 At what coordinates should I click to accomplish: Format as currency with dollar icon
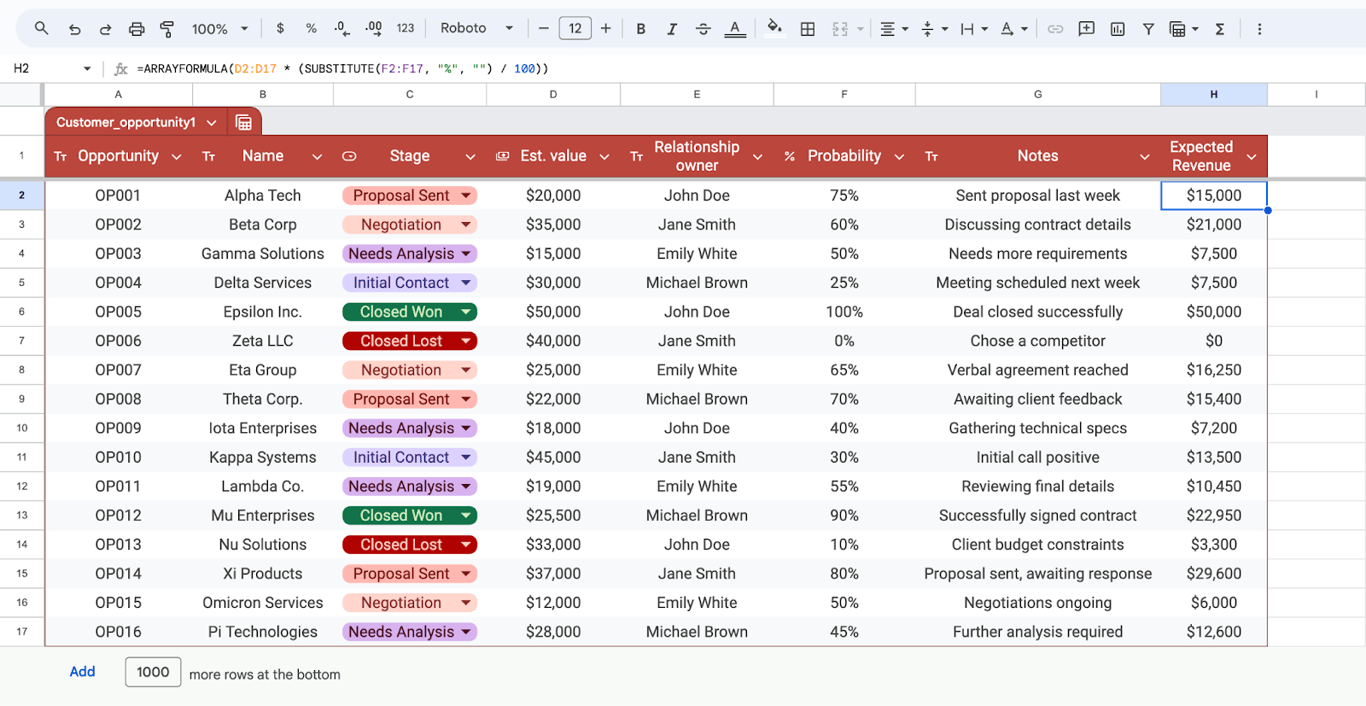280,29
